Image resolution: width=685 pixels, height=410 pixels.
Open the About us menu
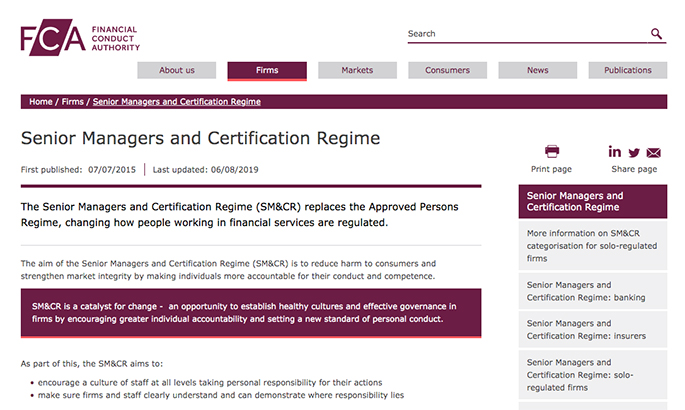(176, 70)
